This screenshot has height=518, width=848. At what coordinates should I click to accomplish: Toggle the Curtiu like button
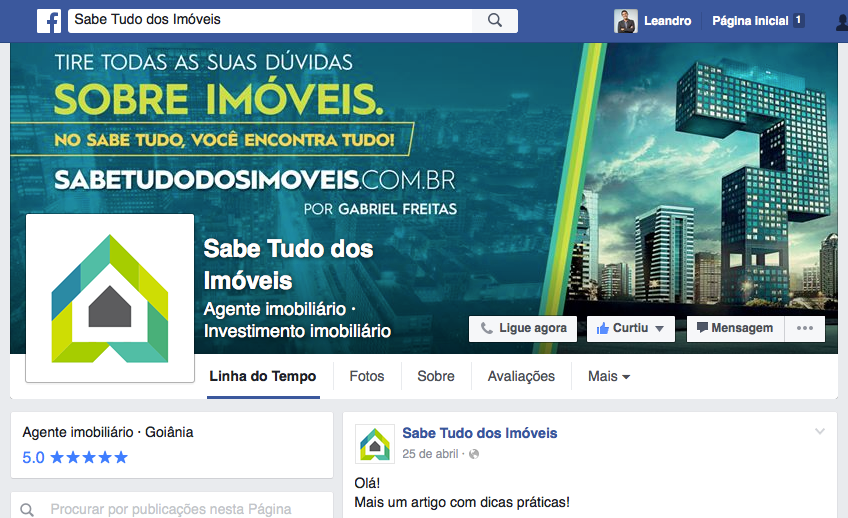(x=621, y=328)
